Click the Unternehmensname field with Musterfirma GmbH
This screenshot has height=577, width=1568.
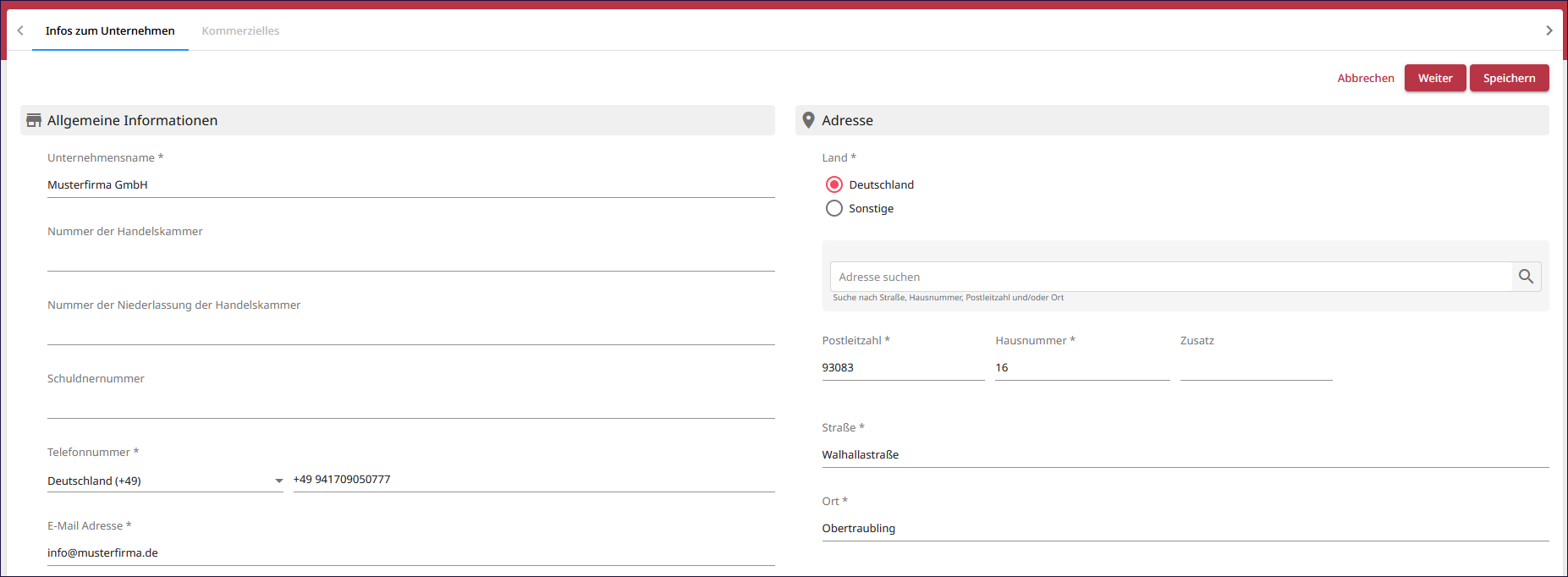(411, 184)
